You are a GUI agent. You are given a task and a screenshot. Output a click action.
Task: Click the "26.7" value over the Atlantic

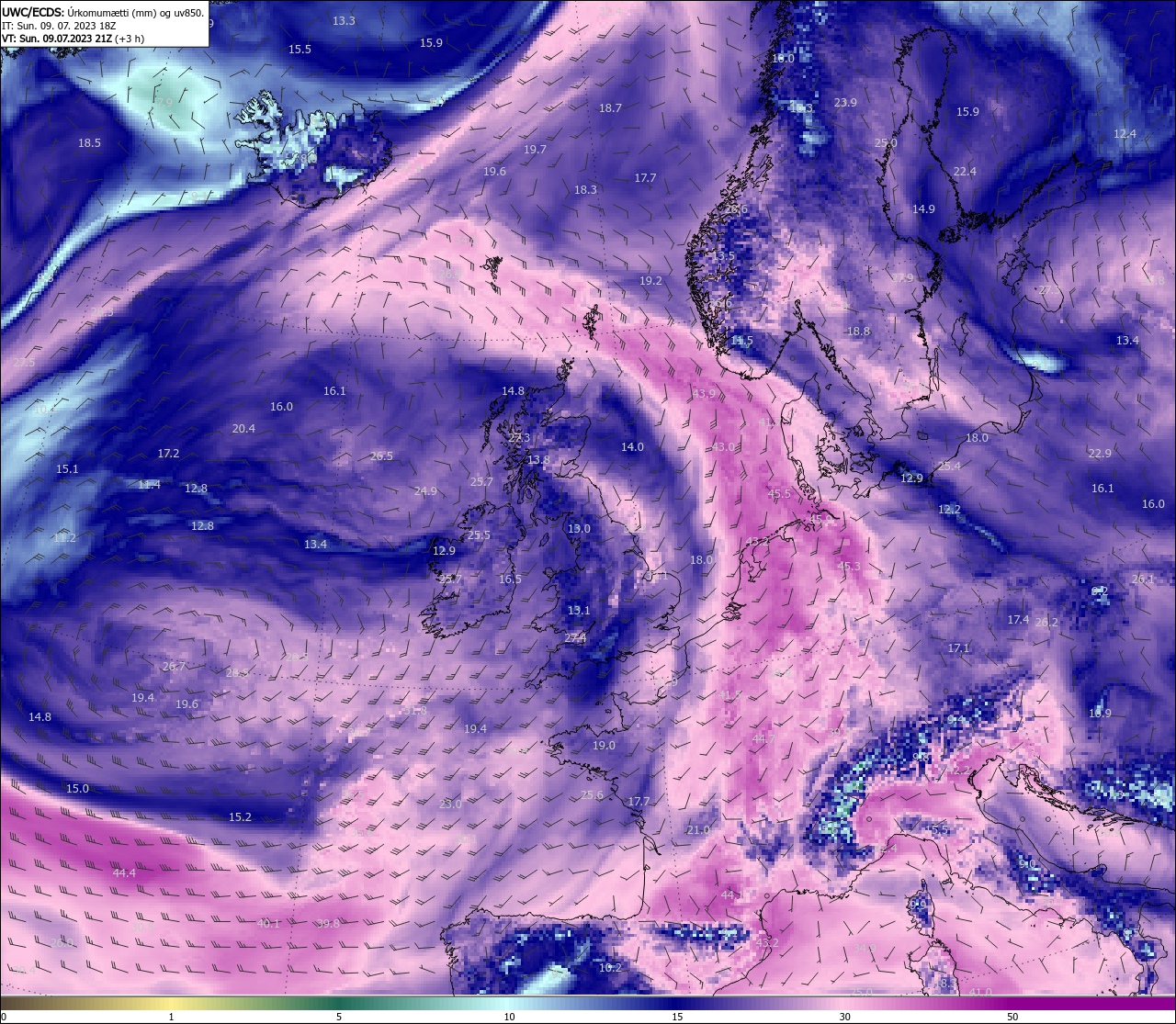coord(174,666)
